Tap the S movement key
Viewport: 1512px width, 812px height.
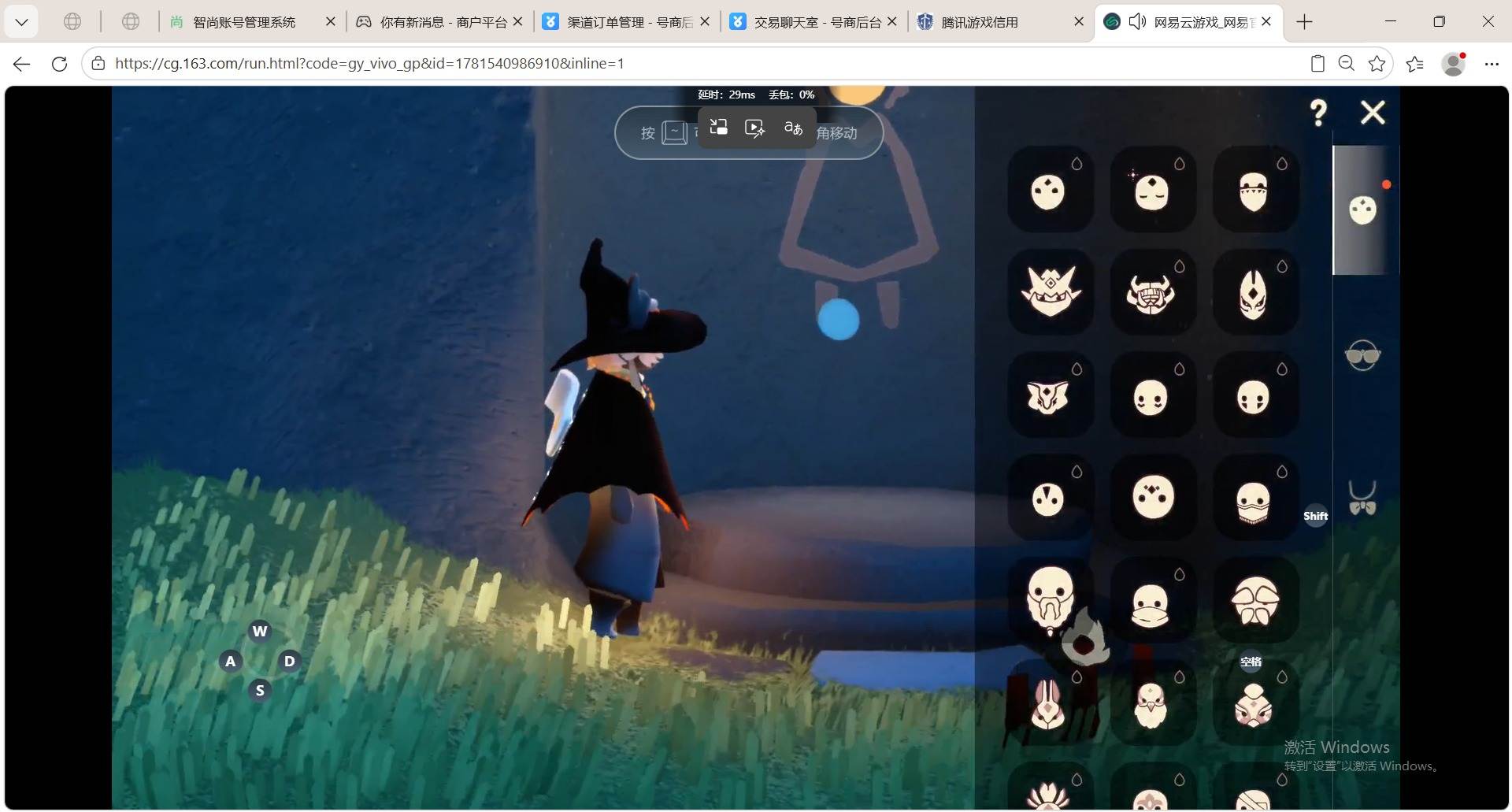click(x=260, y=691)
